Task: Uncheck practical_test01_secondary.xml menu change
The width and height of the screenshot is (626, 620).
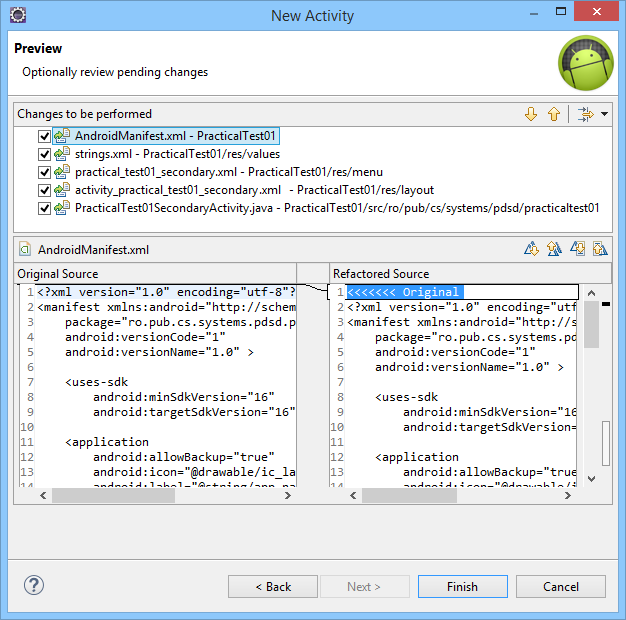Action: tap(44, 172)
